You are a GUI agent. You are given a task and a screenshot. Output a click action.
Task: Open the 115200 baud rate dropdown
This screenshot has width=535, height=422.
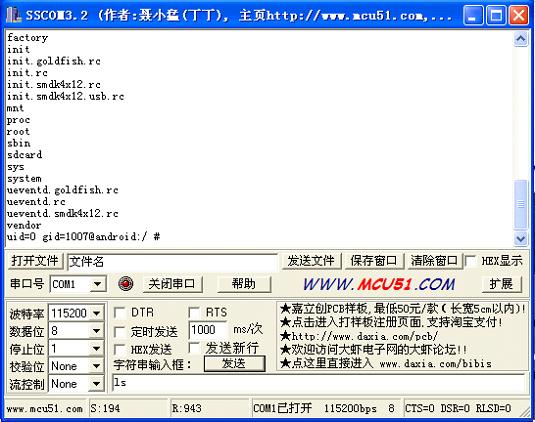click(97, 313)
